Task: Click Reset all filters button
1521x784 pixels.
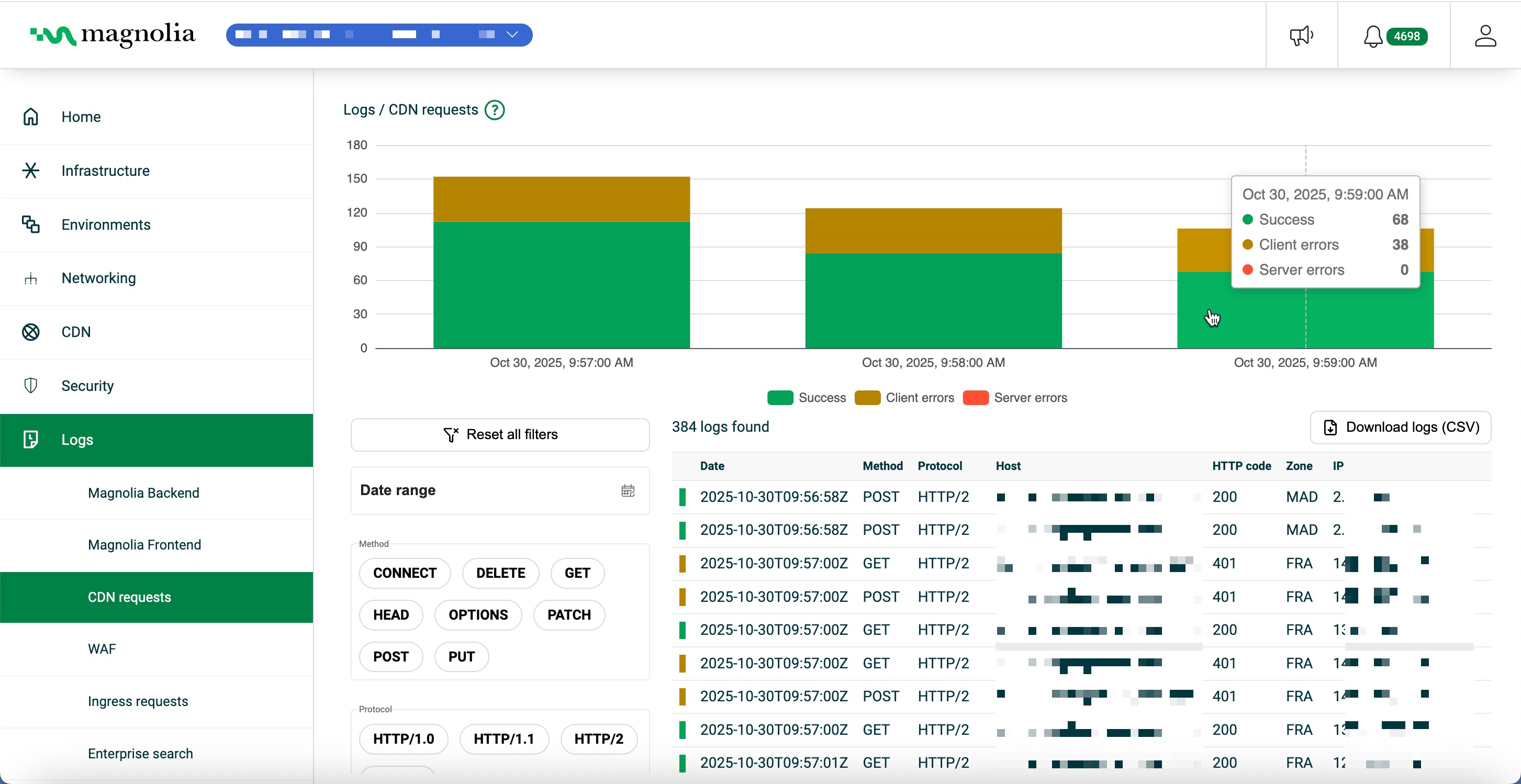Action: click(500, 434)
